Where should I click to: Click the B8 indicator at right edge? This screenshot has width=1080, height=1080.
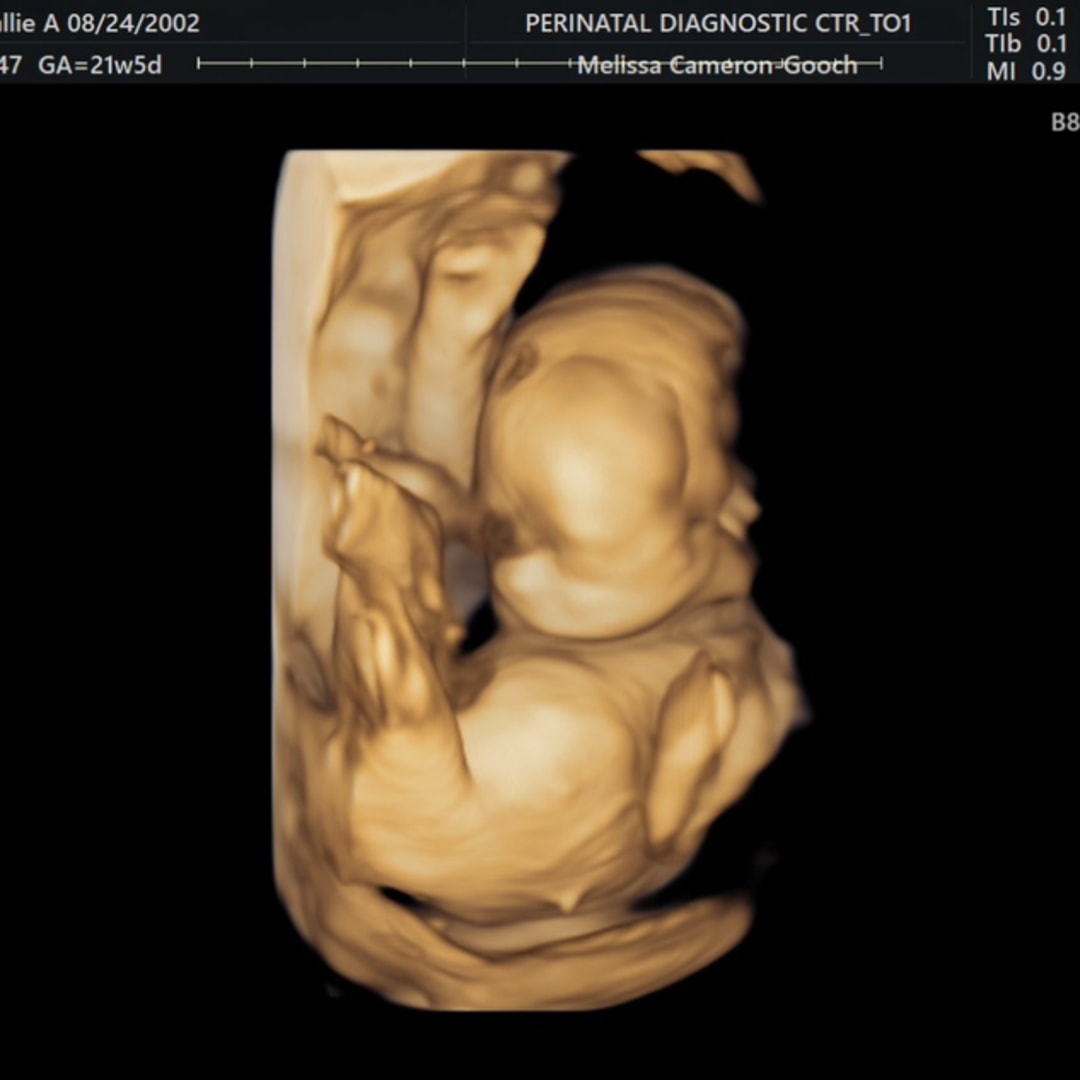[1063, 122]
